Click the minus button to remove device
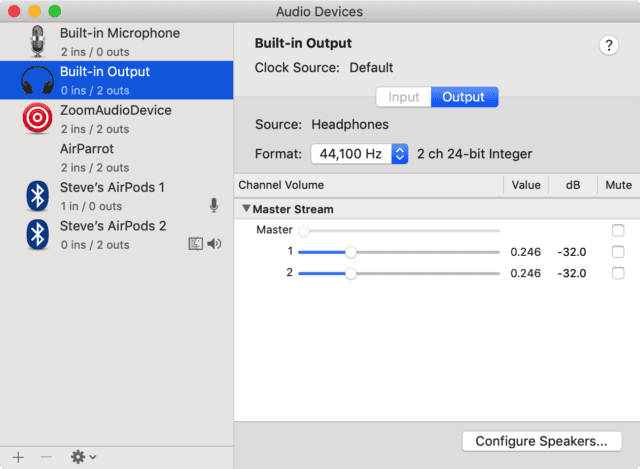 (45, 456)
